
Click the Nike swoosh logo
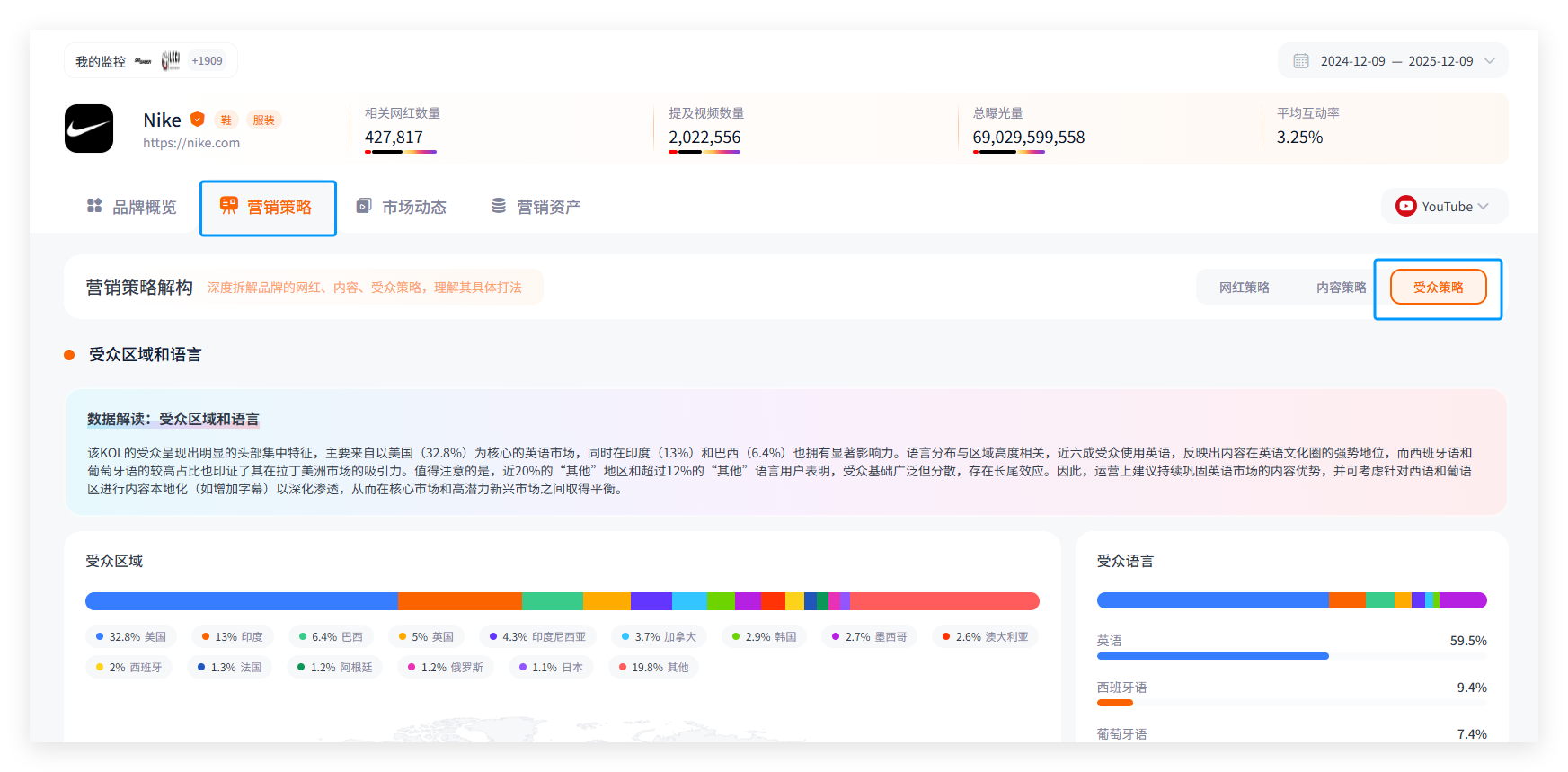(89, 129)
